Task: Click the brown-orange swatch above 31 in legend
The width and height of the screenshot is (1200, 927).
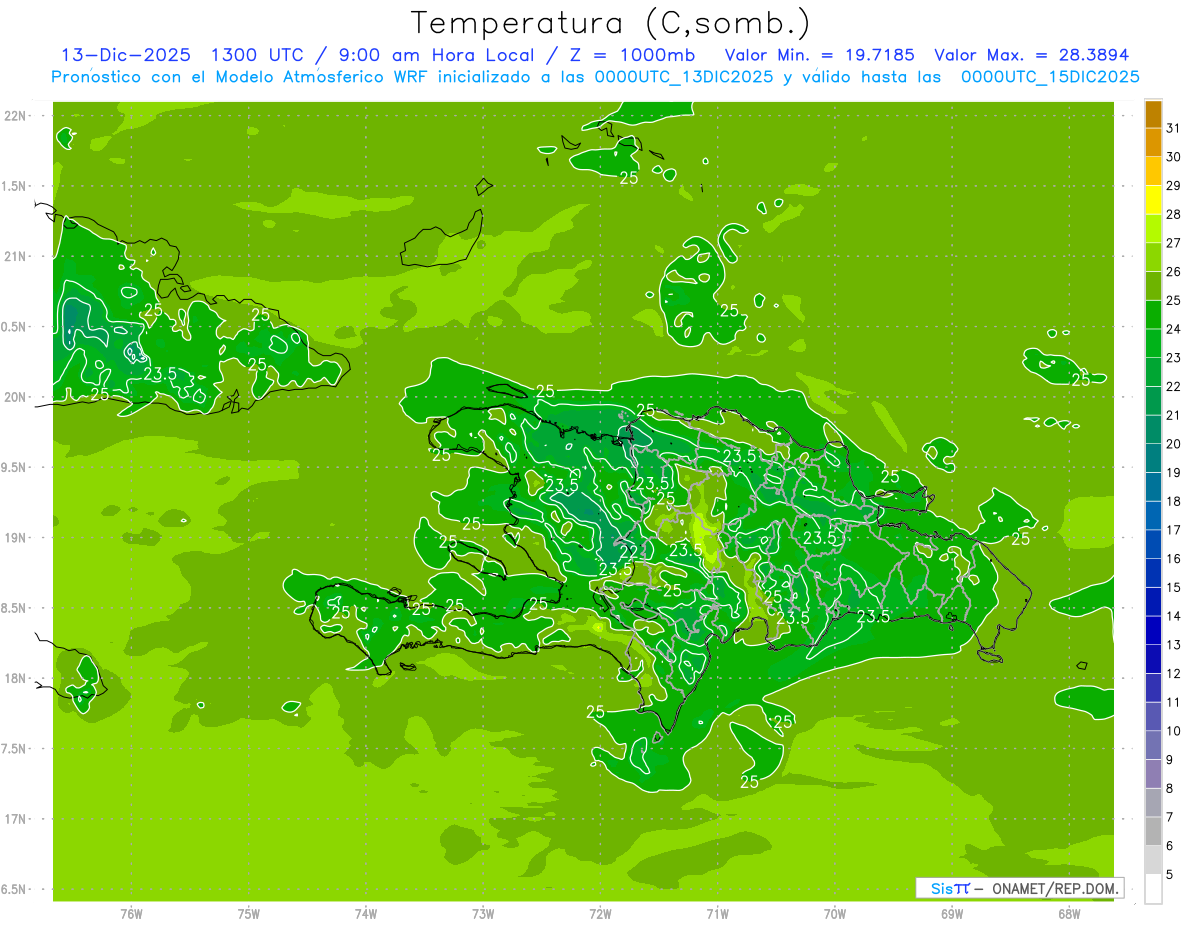Action: click(1153, 114)
